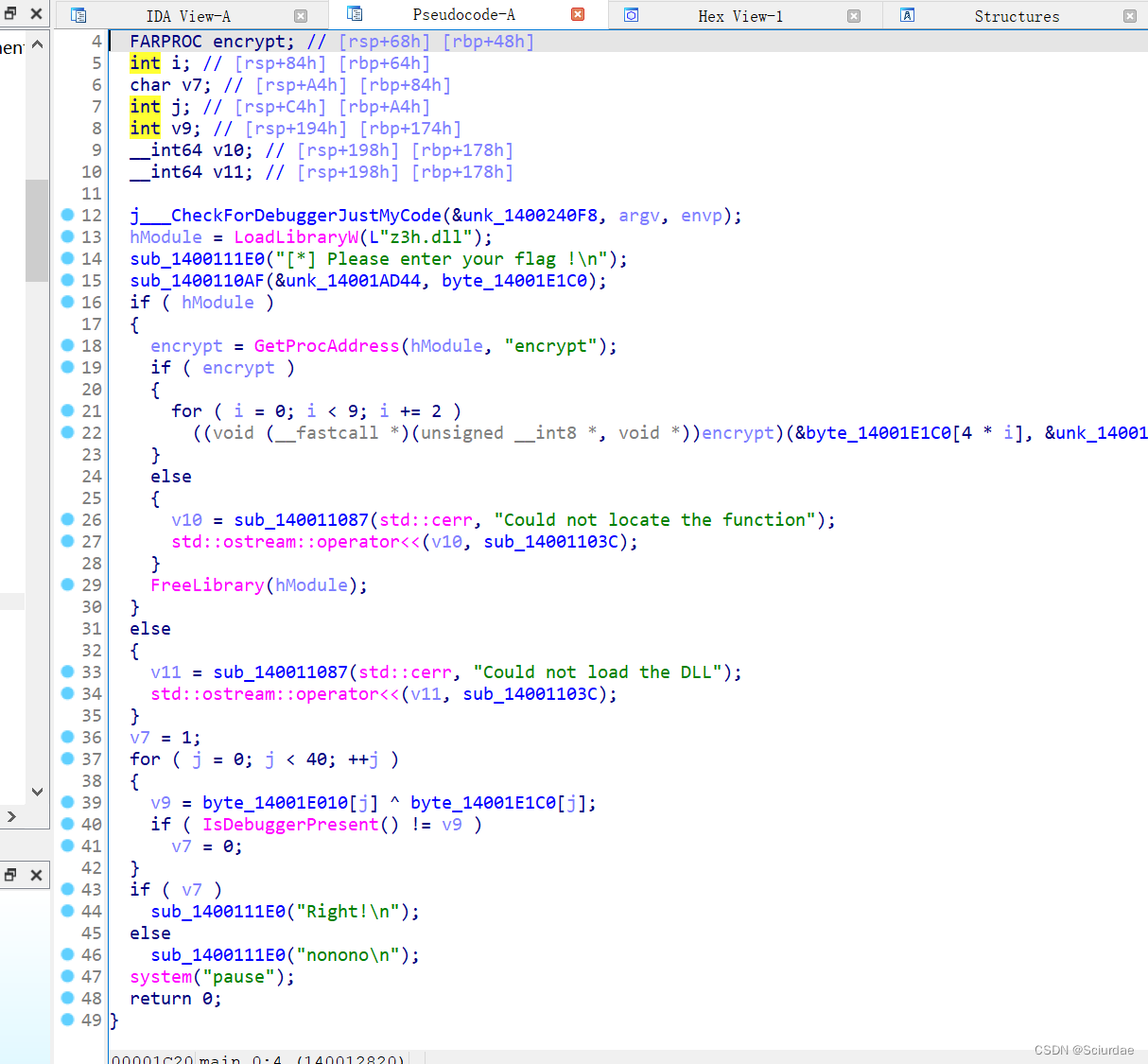This screenshot has height=1064, width=1148.
Task: Click the Pseudocode-A tab icon
Action: (x=355, y=14)
